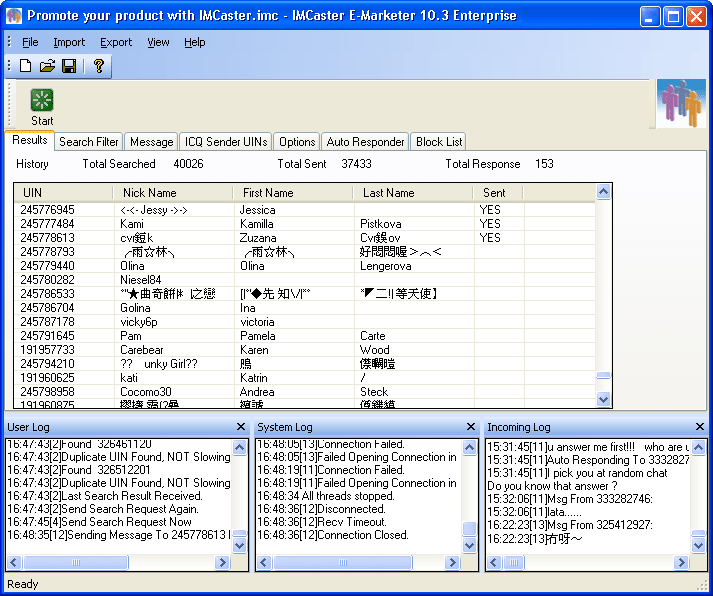
Task: Select the row with nick name Kami
Action: pos(305,224)
